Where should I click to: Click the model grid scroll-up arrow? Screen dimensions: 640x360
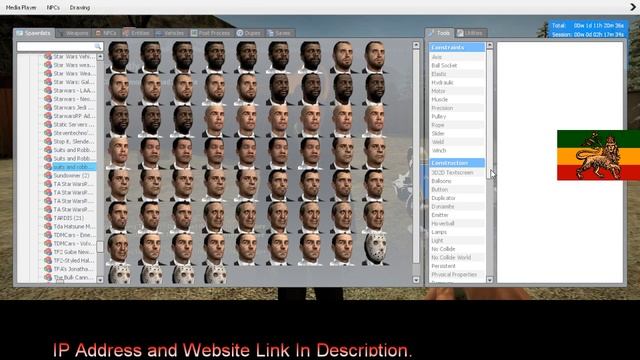pyautogui.click(x=416, y=45)
